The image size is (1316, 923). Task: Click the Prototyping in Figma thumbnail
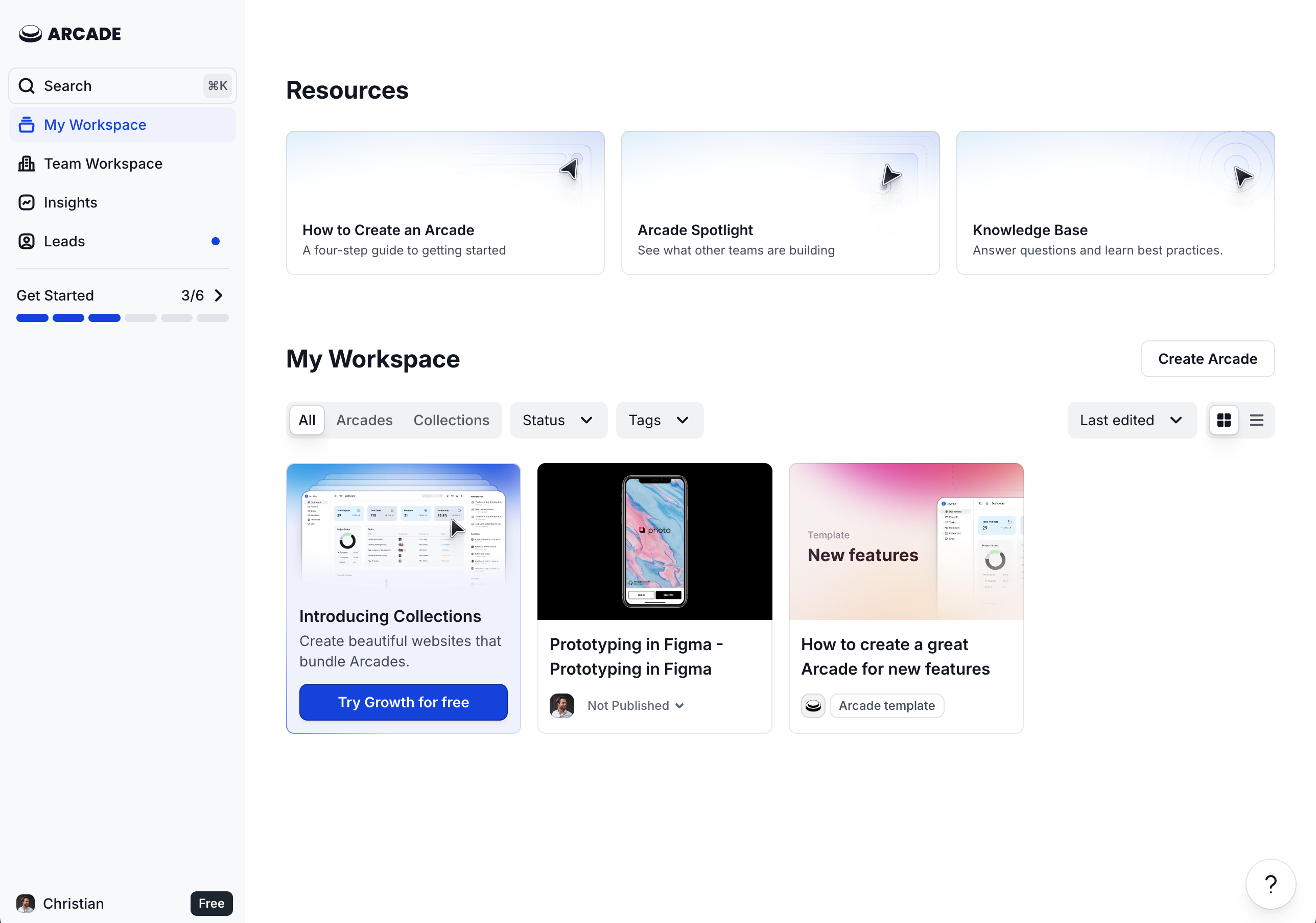[x=654, y=541]
